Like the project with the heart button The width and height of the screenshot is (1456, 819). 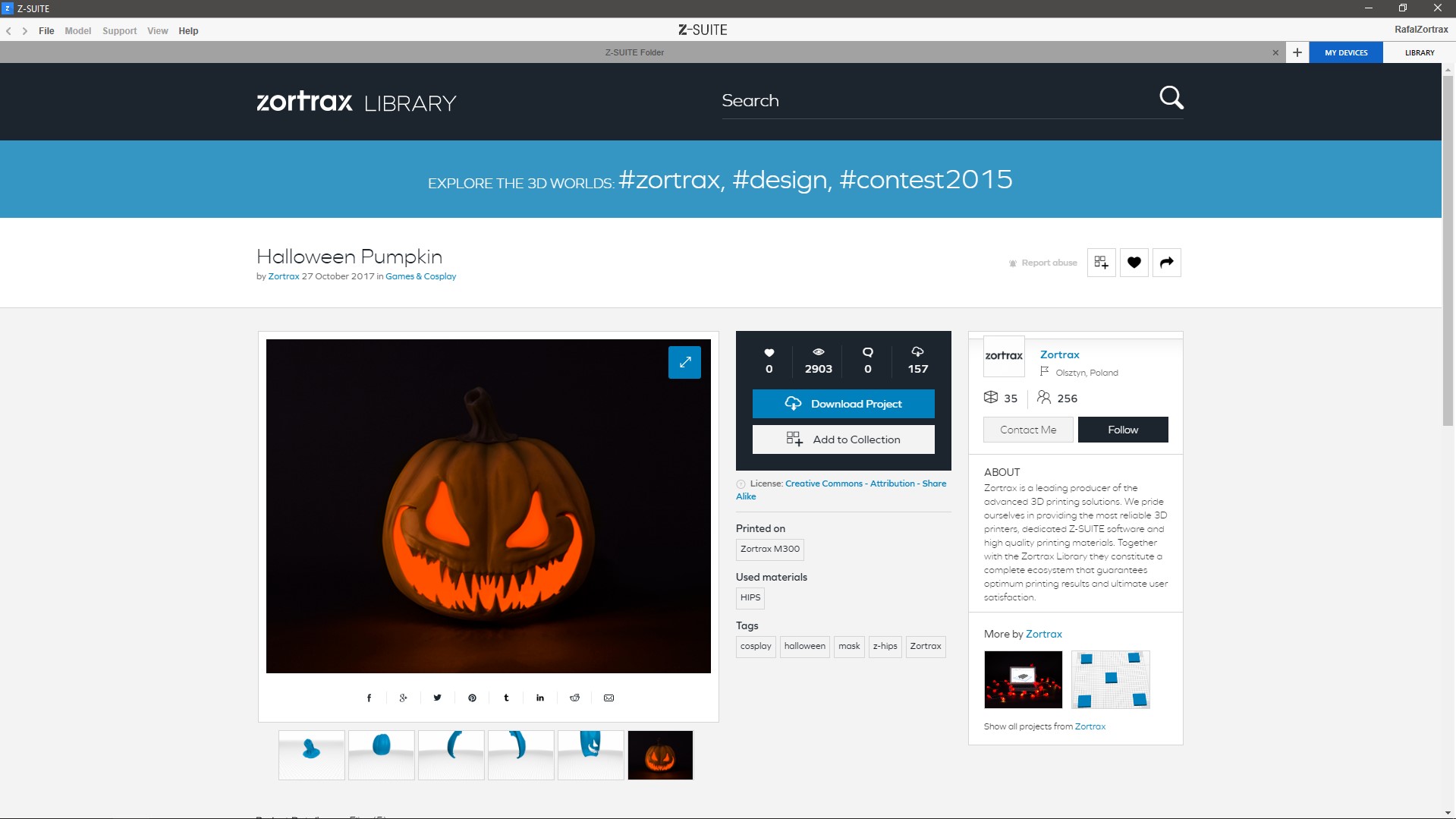1134,263
